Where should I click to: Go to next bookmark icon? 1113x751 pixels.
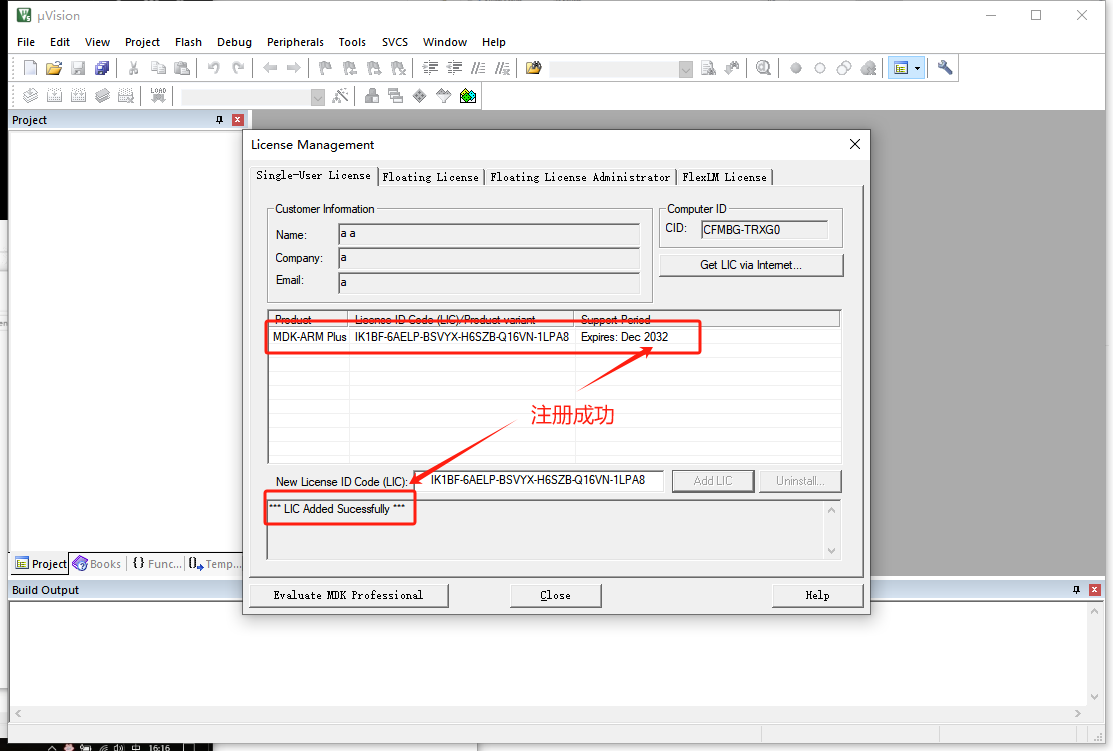[x=374, y=68]
